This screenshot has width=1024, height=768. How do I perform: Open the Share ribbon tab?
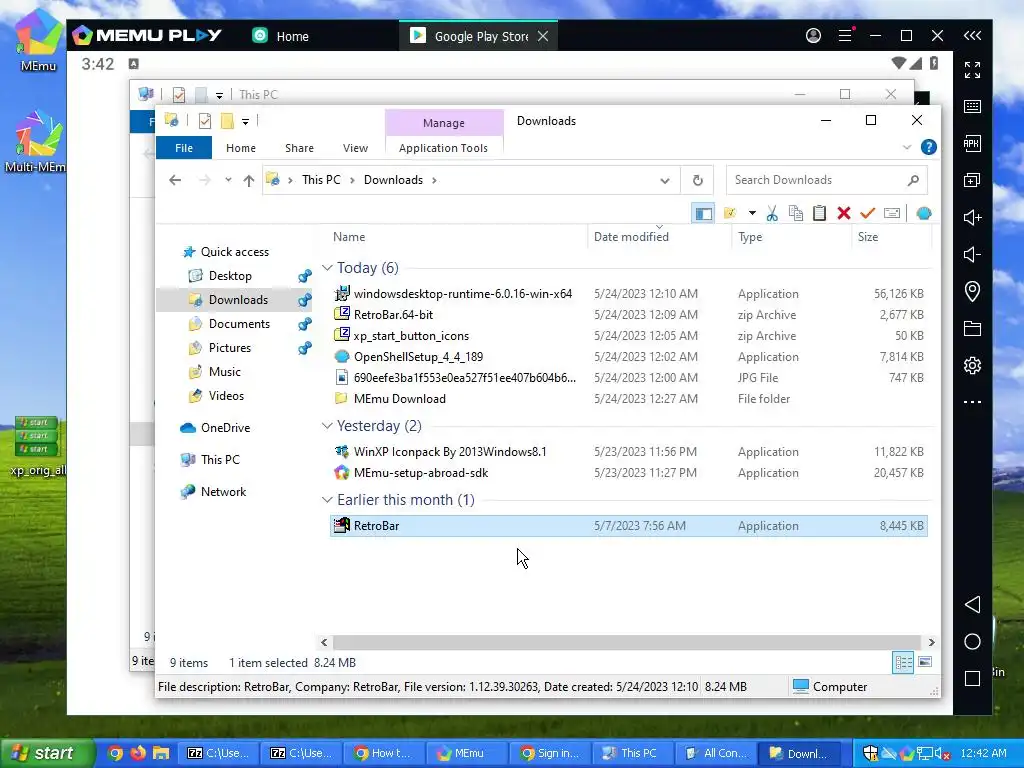299,148
